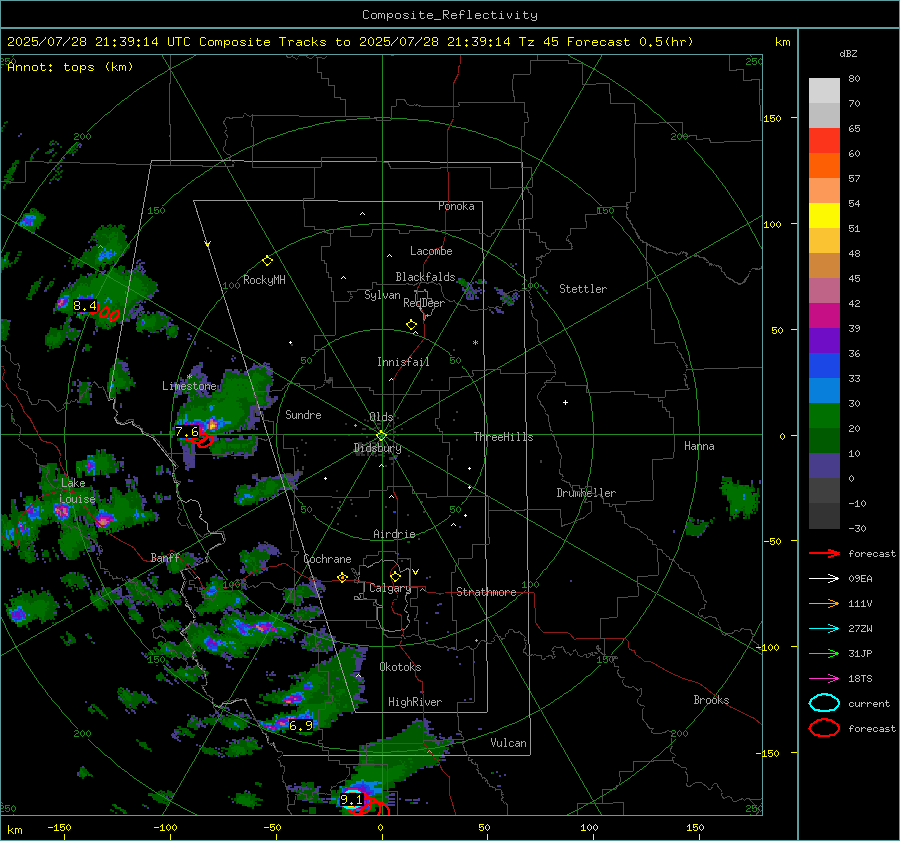Click the cyan 27ZW arrow in legend

[x=824, y=629]
